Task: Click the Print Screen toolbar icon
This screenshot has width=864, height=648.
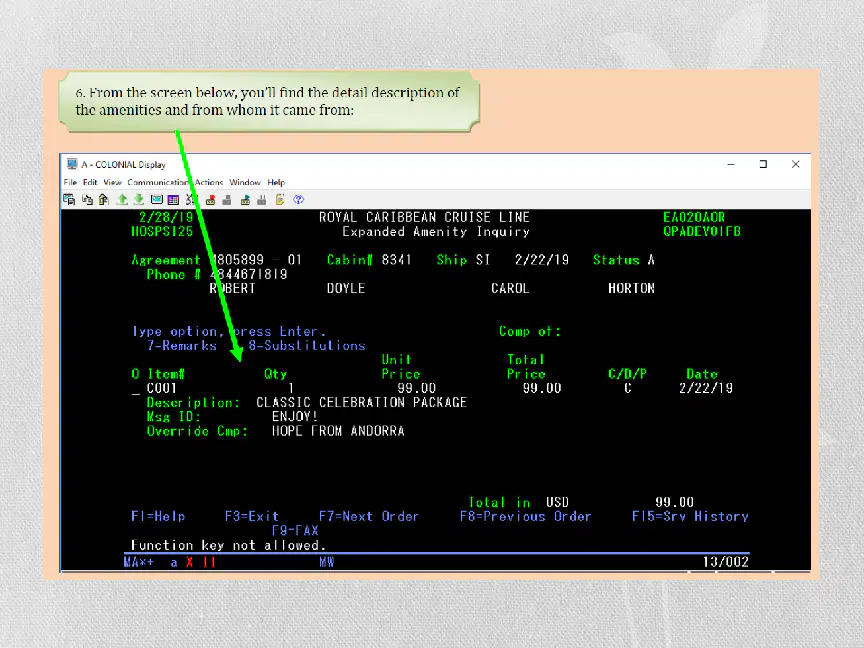Action: [x=69, y=199]
